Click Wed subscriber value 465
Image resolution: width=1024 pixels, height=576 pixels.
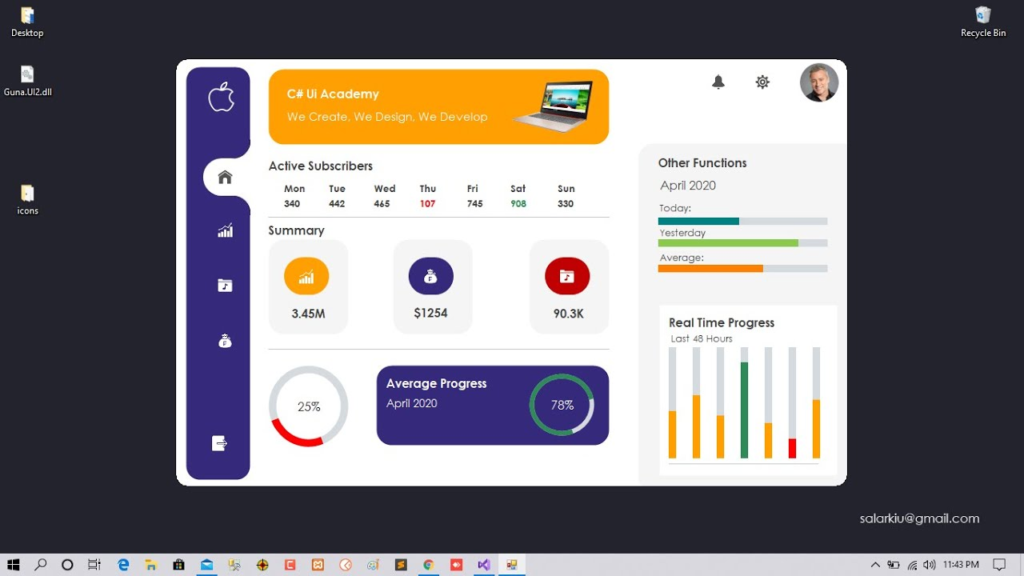tap(382, 204)
